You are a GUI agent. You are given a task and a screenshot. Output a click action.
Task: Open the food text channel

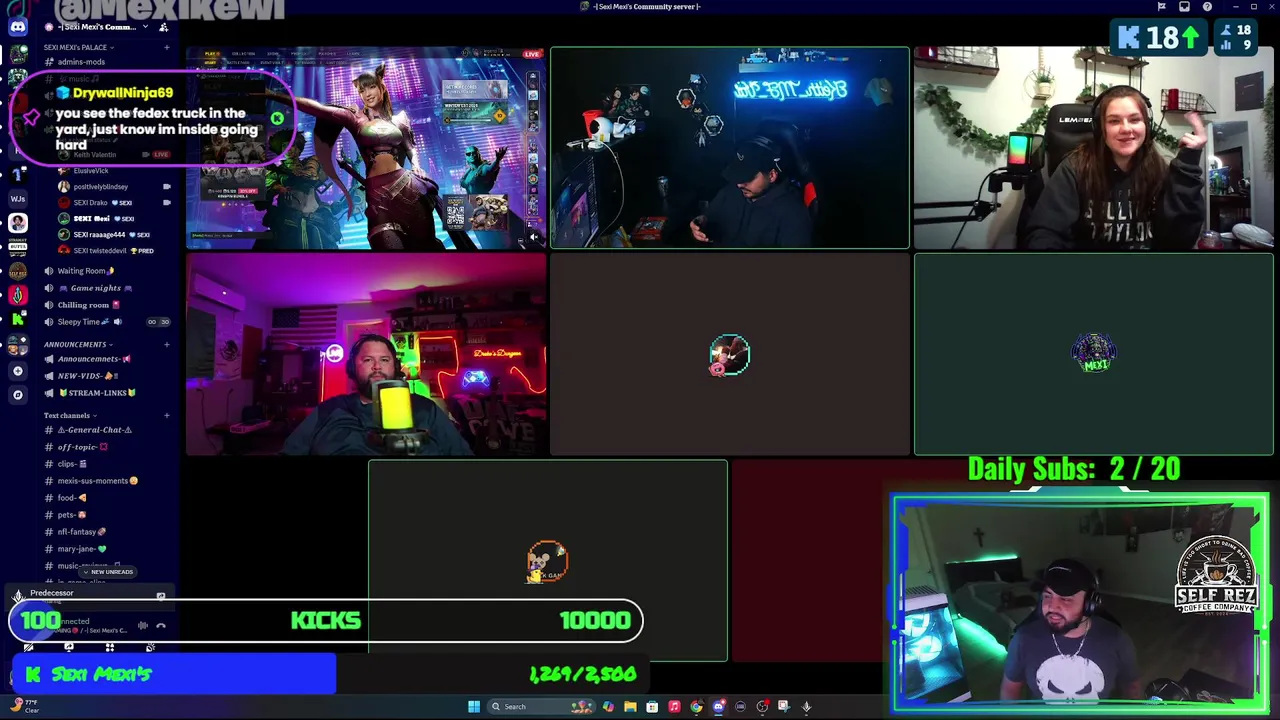click(106, 498)
